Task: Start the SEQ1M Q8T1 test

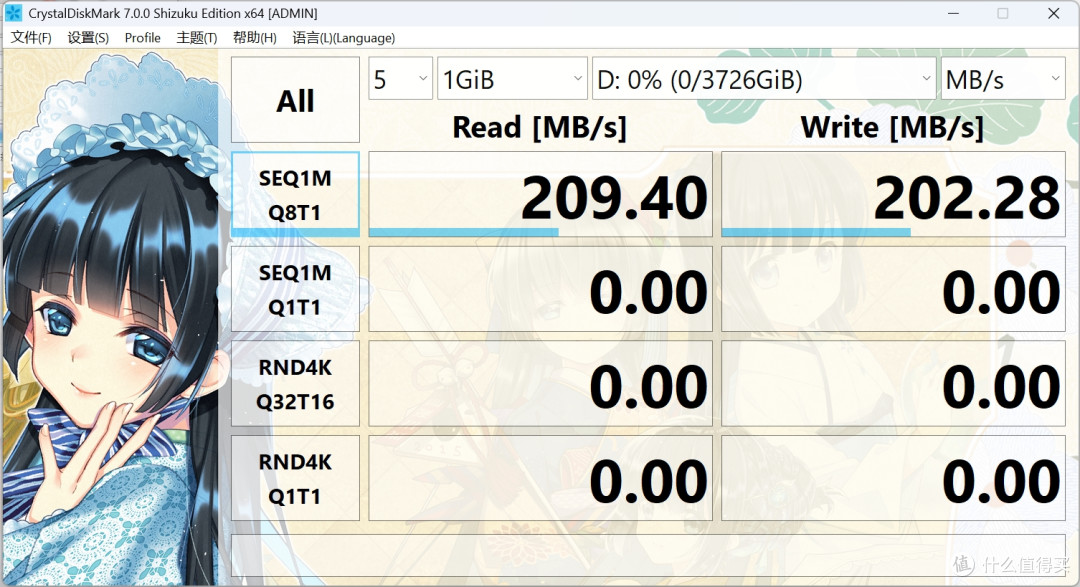Action: click(x=295, y=194)
